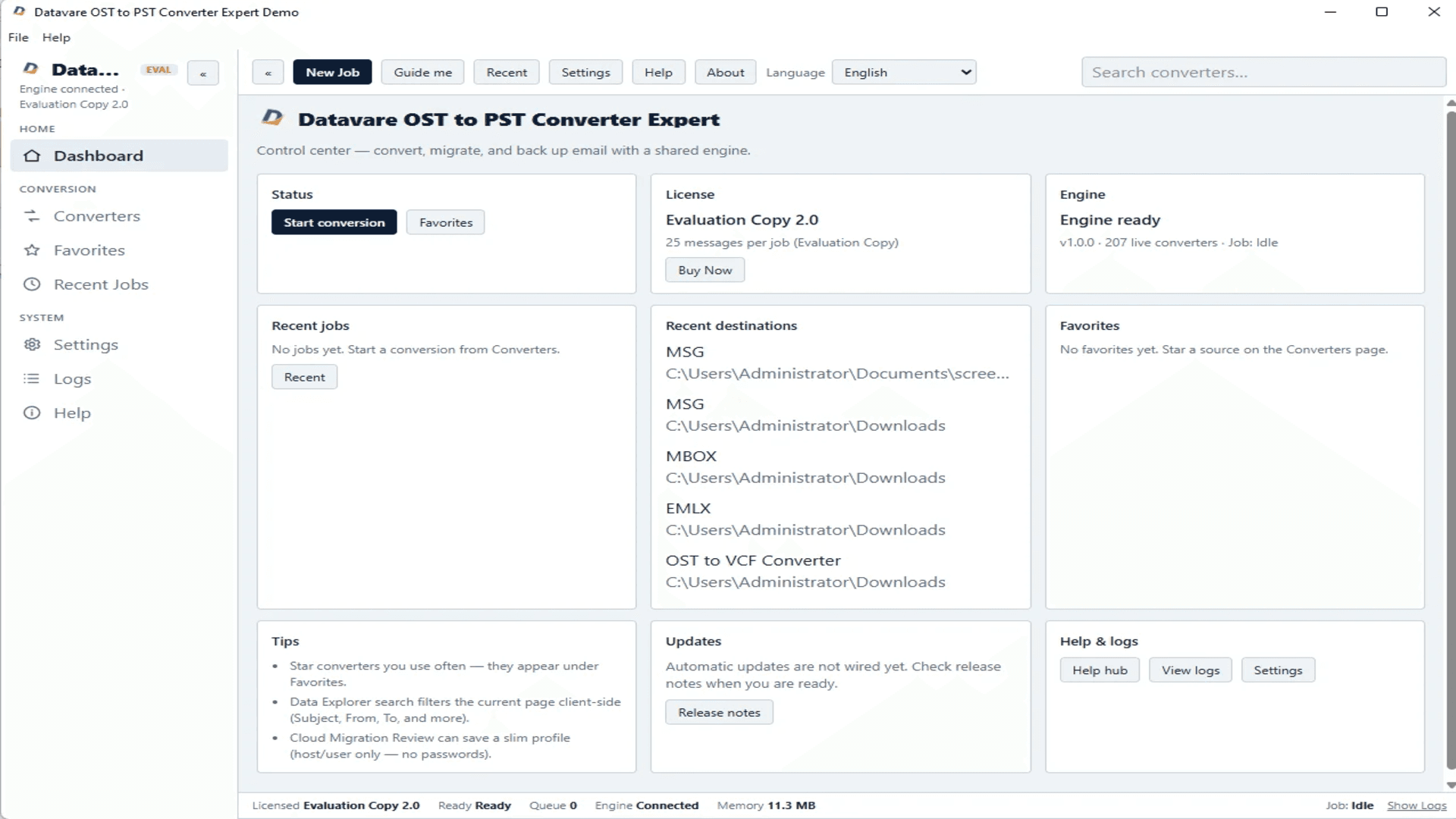Click the Buy Now button

704,270
